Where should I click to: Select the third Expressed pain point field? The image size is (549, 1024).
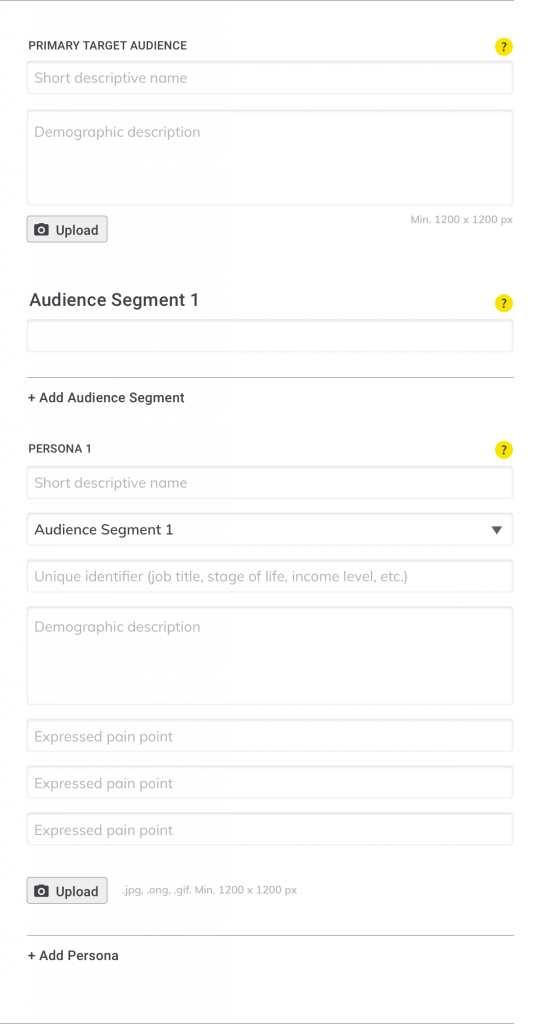(270, 830)
